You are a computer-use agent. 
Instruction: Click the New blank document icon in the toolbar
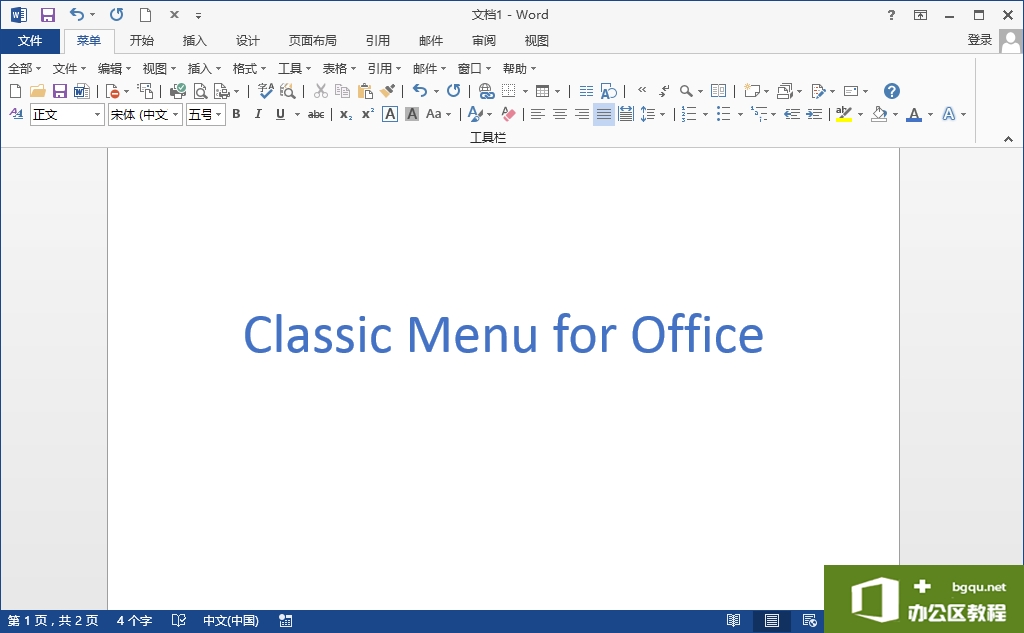16,91
